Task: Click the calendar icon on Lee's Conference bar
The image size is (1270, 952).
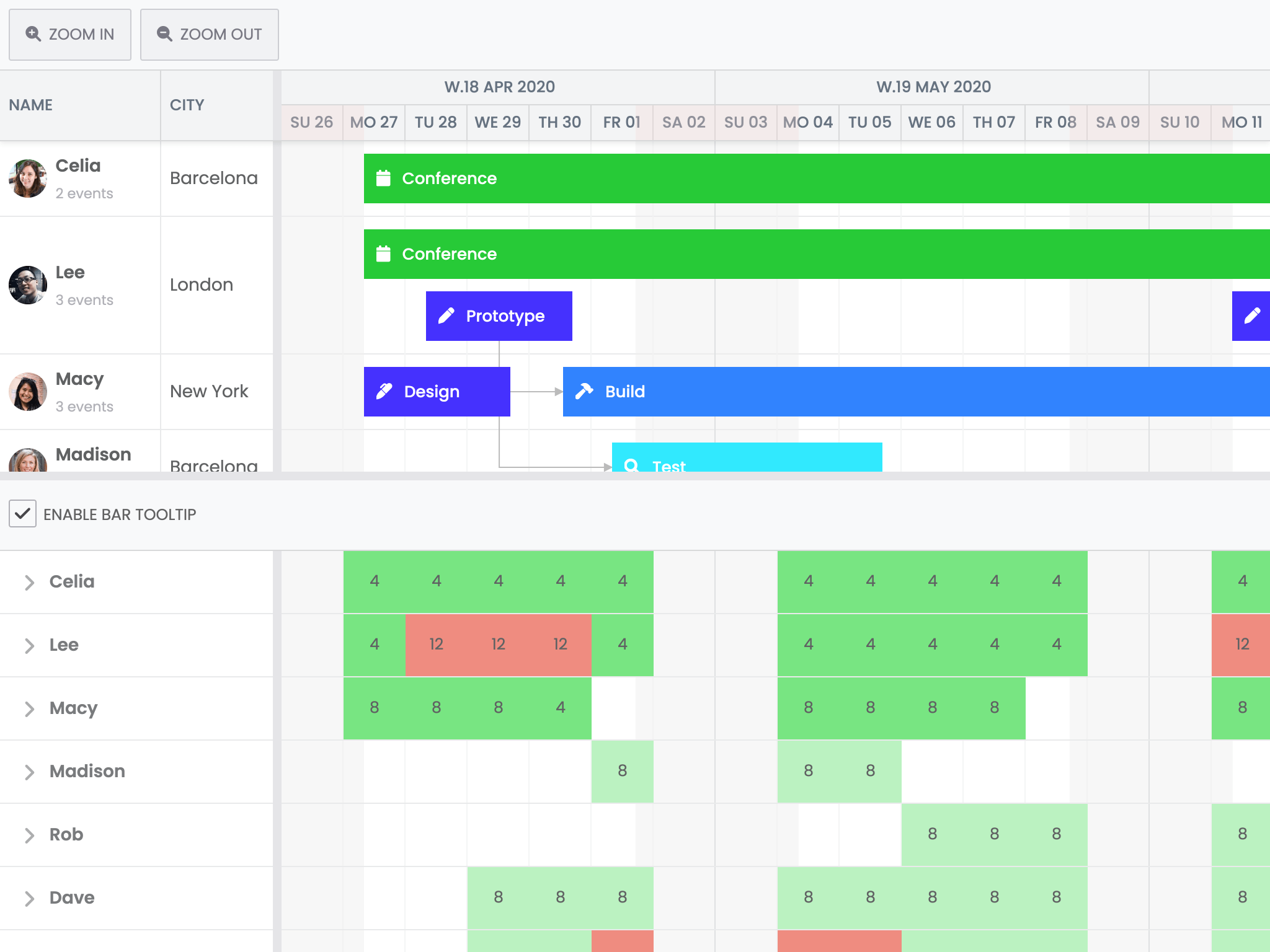Action: click(383, 253)
